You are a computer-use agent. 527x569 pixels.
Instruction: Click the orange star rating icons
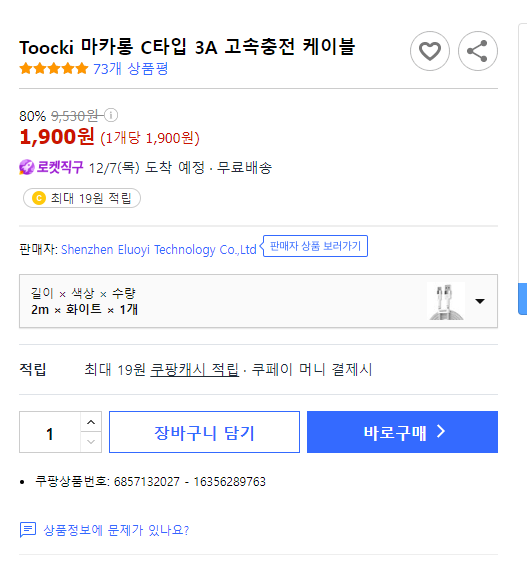54,68
